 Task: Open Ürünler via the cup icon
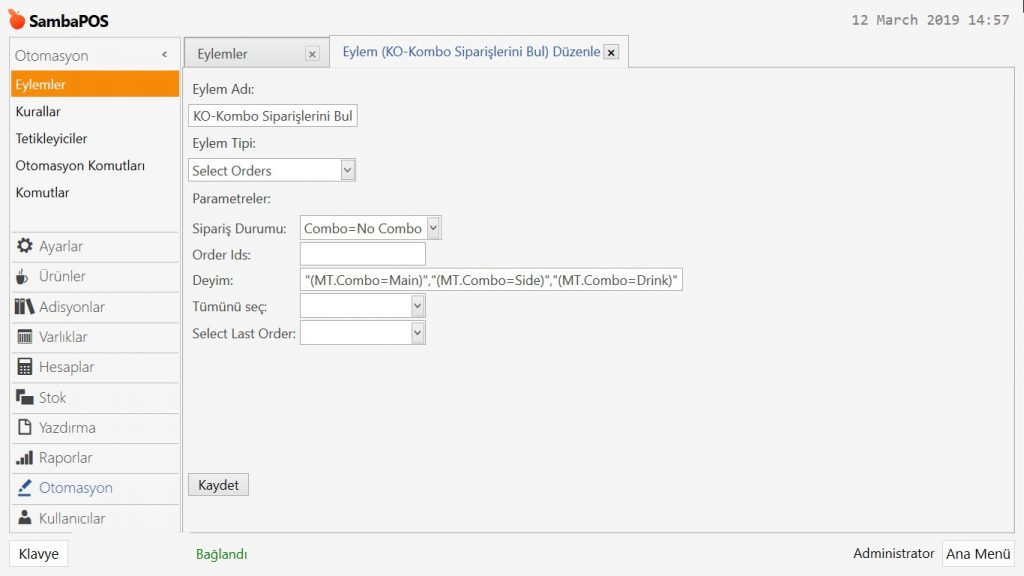coord(23,276)
